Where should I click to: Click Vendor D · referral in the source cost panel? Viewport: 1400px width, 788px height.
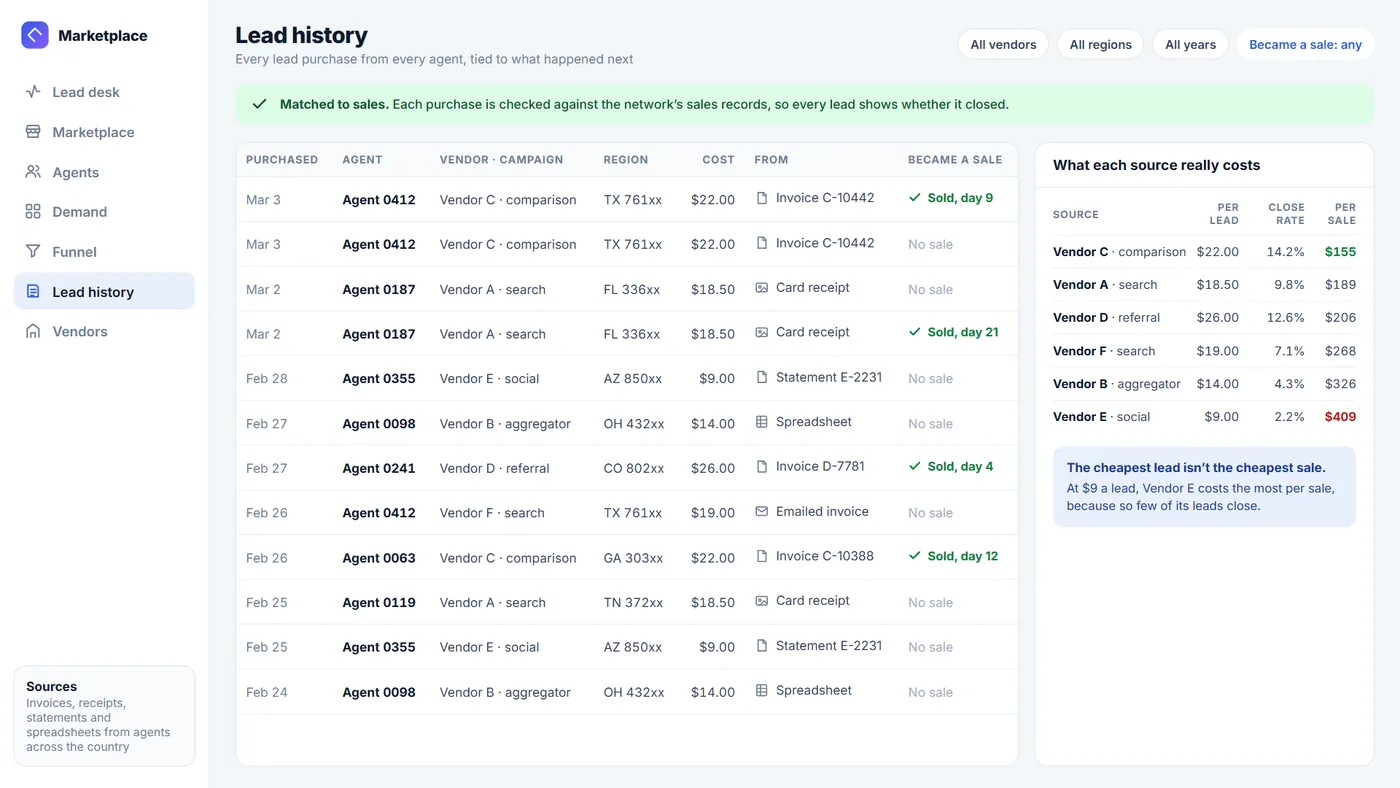click(1107, 318)
